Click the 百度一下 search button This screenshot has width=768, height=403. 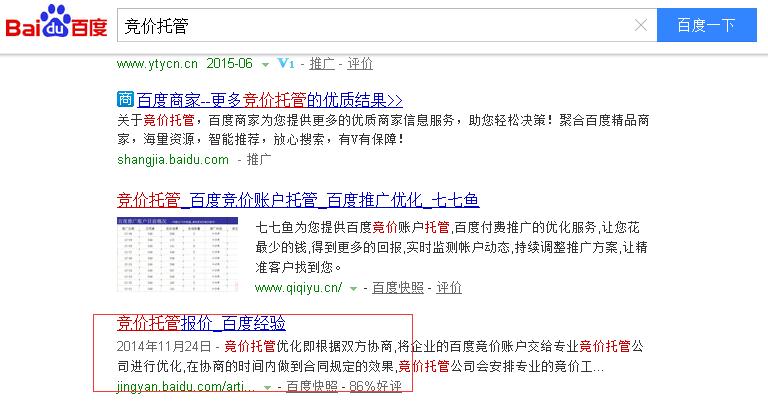point(706,25)
